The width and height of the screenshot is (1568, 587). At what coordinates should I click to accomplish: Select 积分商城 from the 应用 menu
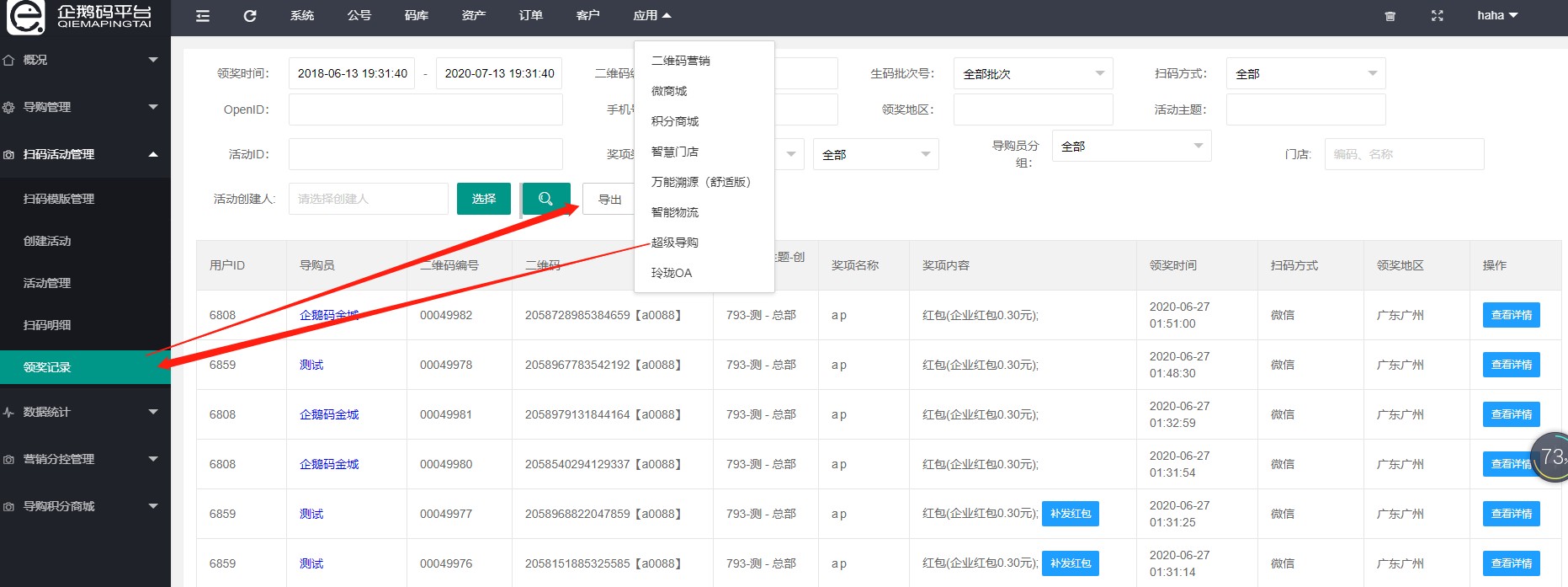tap(675, 121)
